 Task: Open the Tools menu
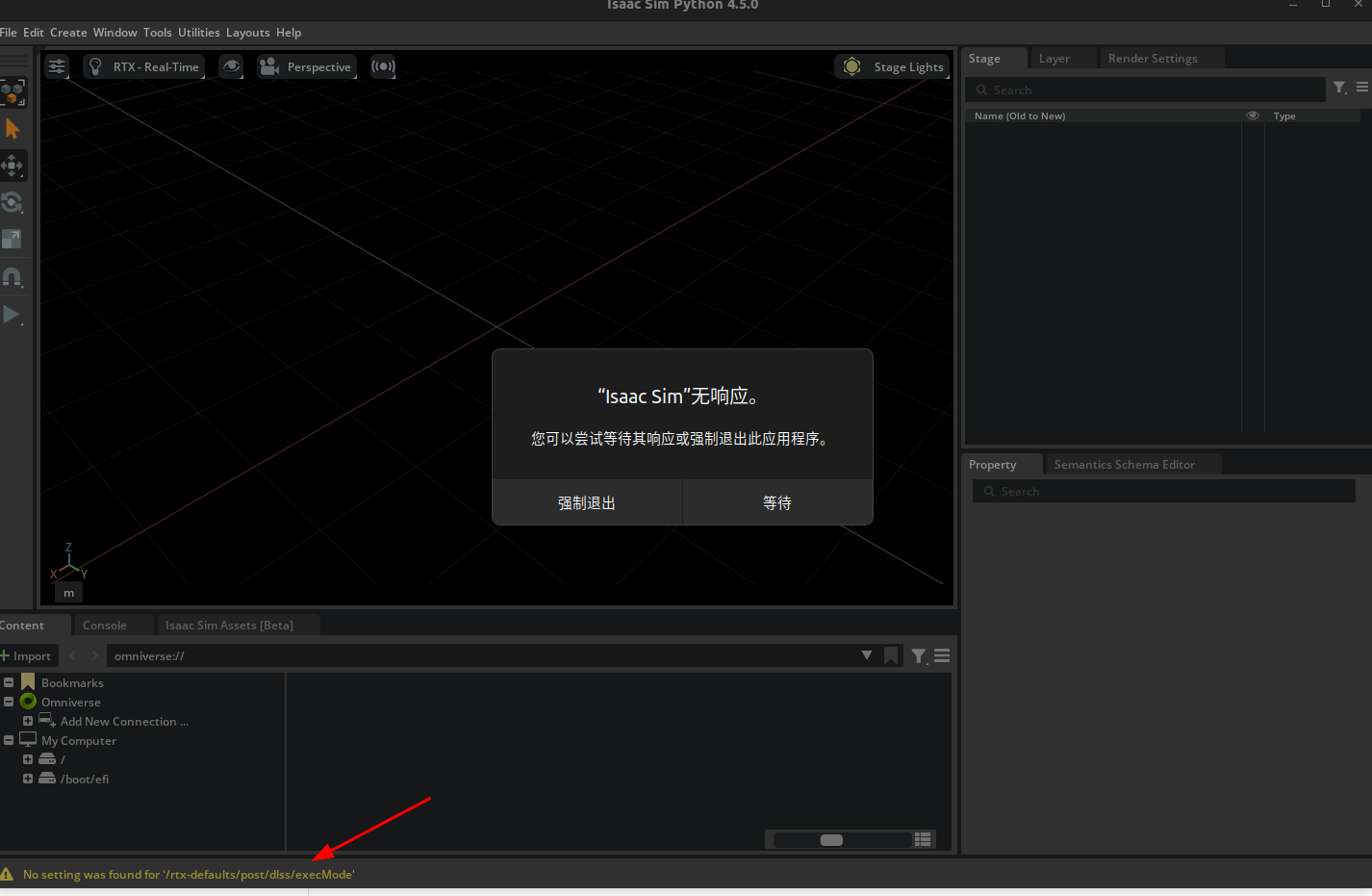tap(158, 33)
